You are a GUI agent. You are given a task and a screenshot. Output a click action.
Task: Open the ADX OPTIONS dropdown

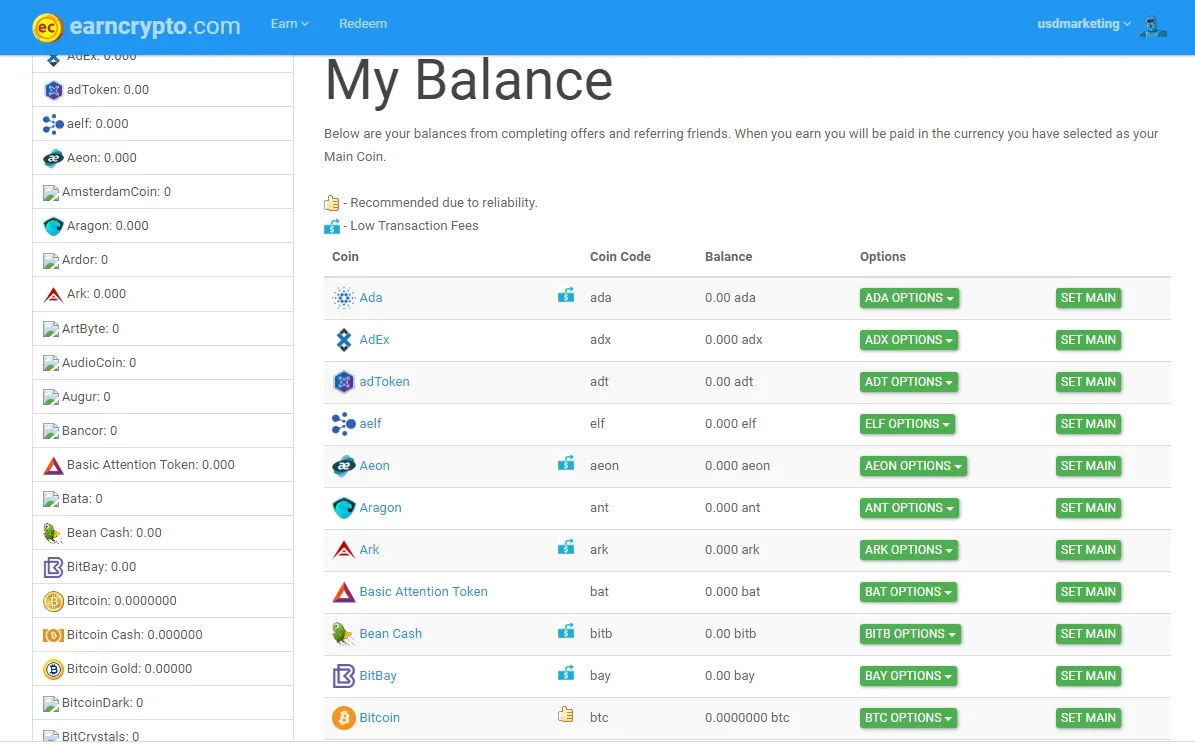pos(908,340)
